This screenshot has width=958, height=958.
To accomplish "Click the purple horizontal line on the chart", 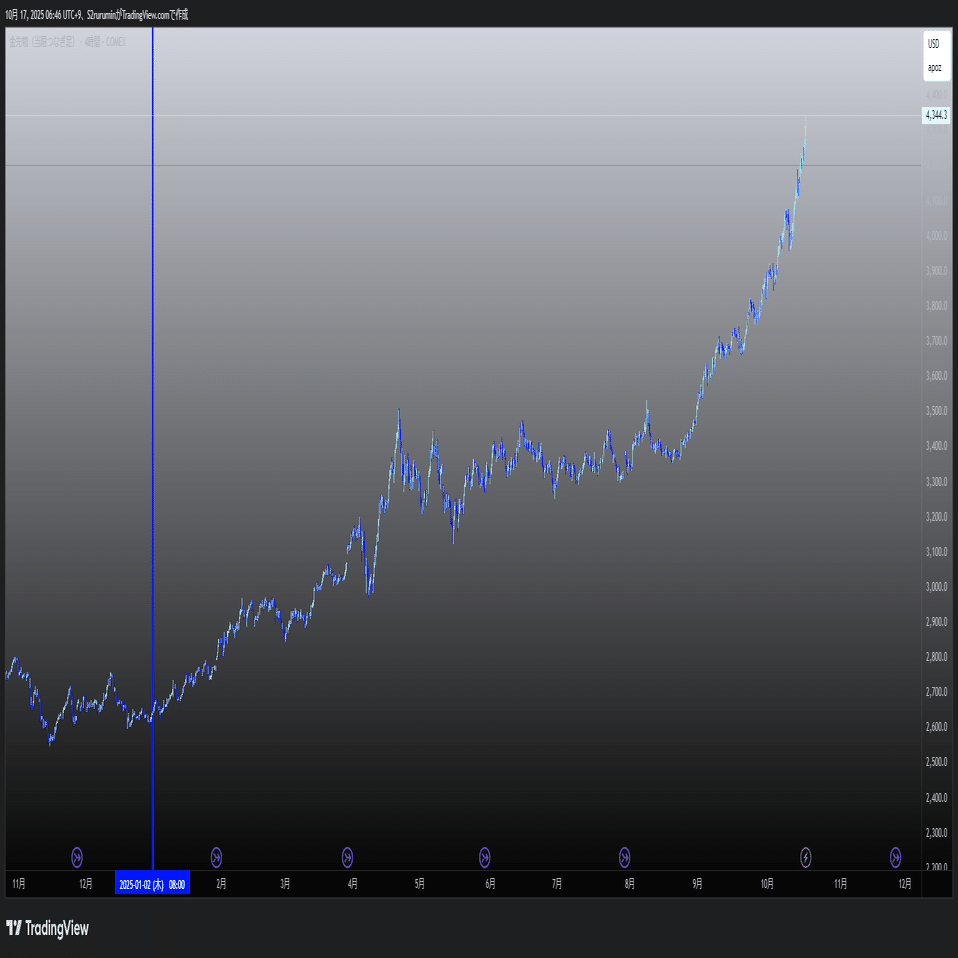I will coord(463,165).
